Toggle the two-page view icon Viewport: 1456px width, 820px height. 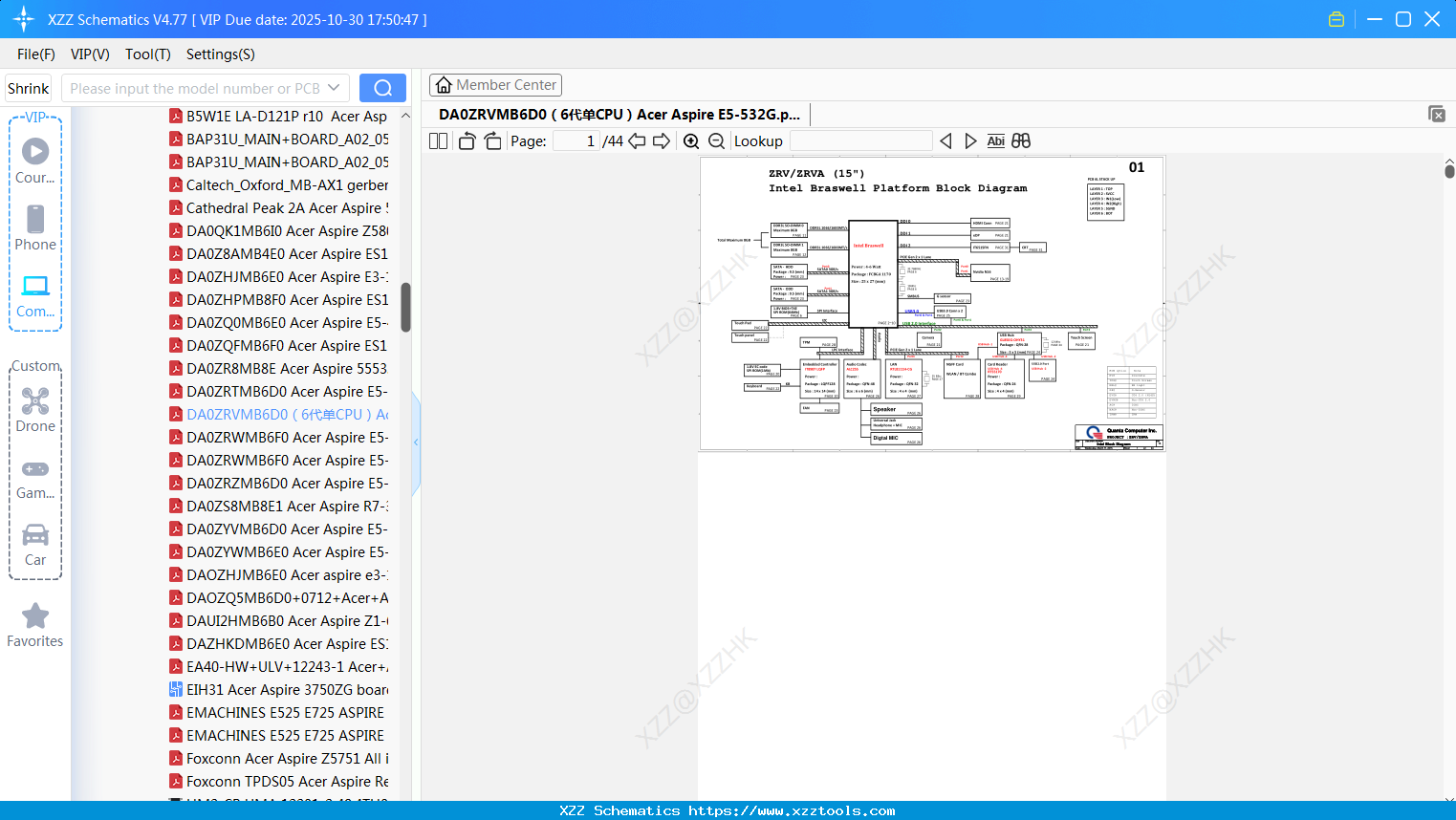[438, 141]
